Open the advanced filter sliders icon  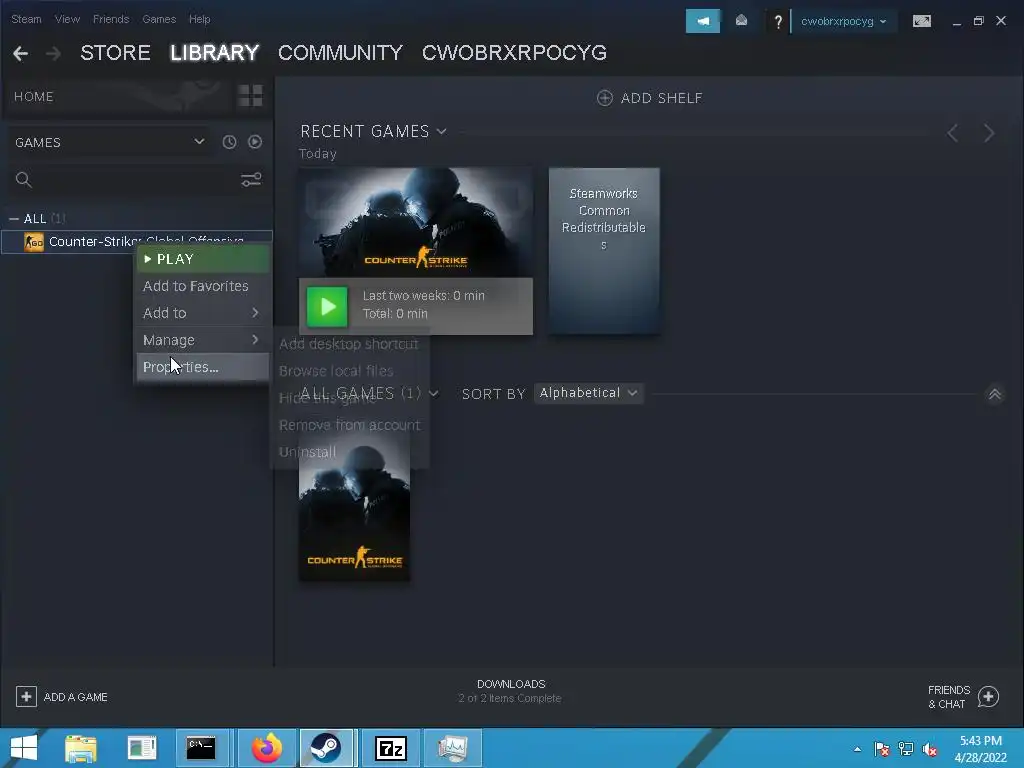coord(251,180)
